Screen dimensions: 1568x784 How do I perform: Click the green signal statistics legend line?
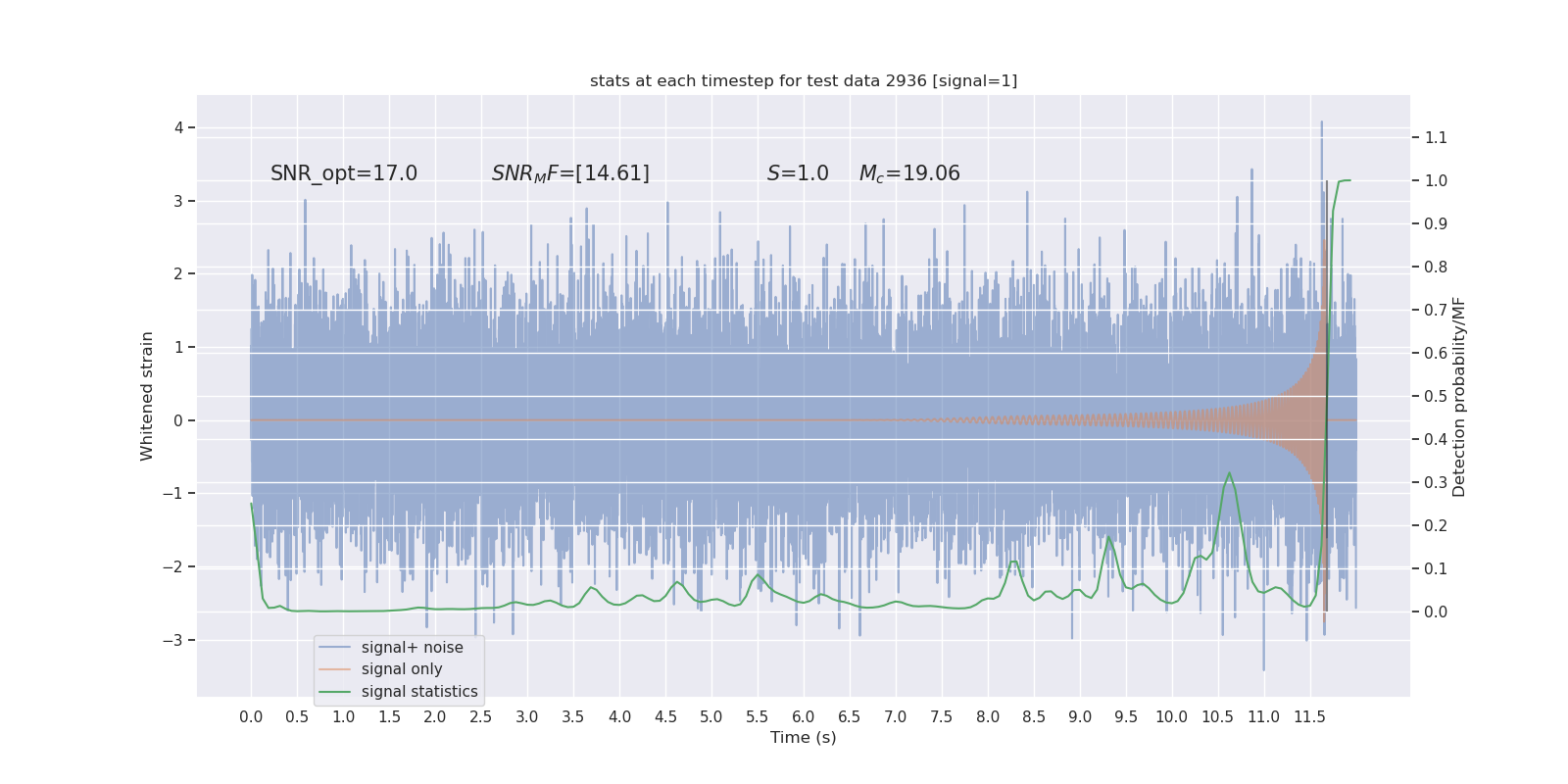coord(334,692)
